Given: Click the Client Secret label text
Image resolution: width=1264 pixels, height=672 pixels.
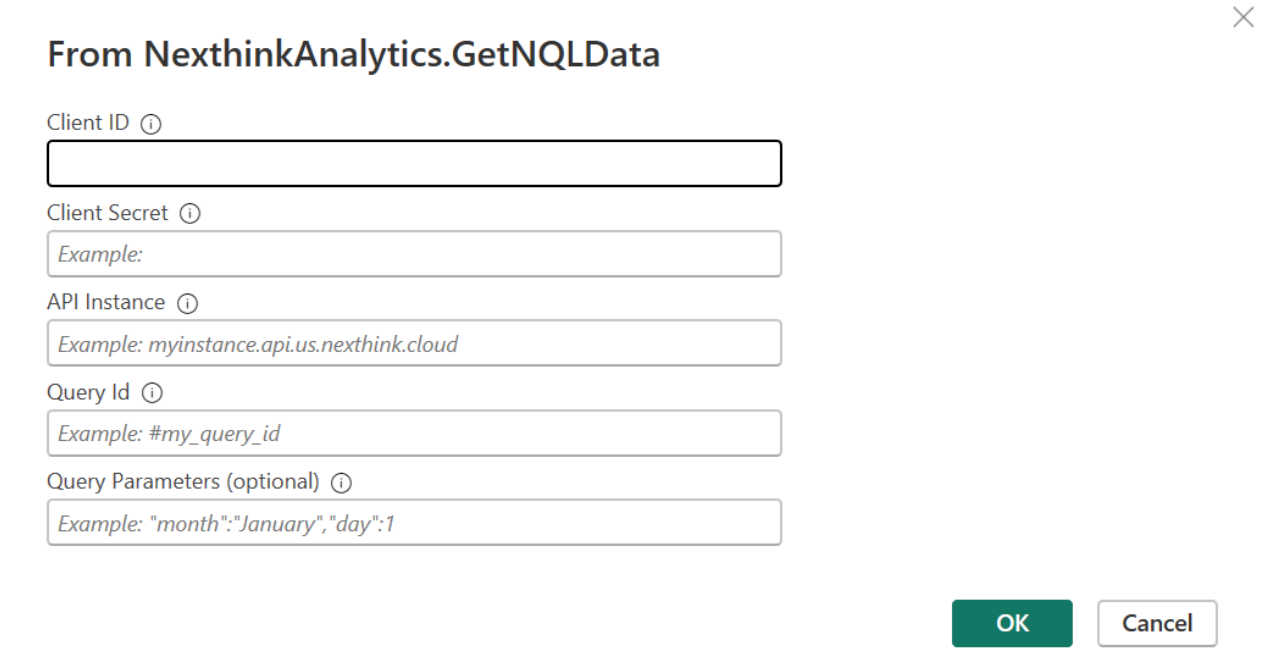Looking at the screenshot, I should click(x=108, y=213).
